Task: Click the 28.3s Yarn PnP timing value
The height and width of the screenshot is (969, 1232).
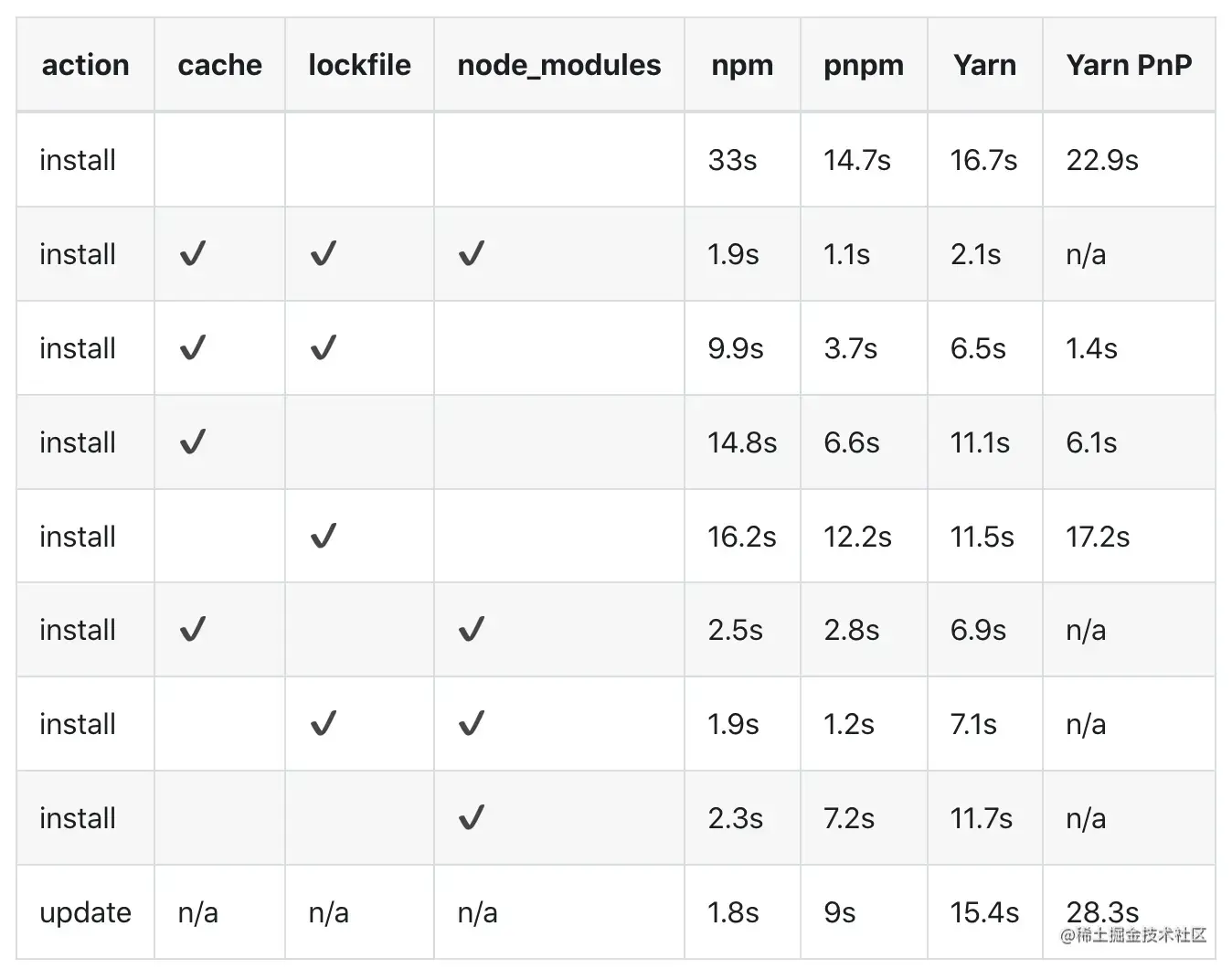Action: 1102,910
